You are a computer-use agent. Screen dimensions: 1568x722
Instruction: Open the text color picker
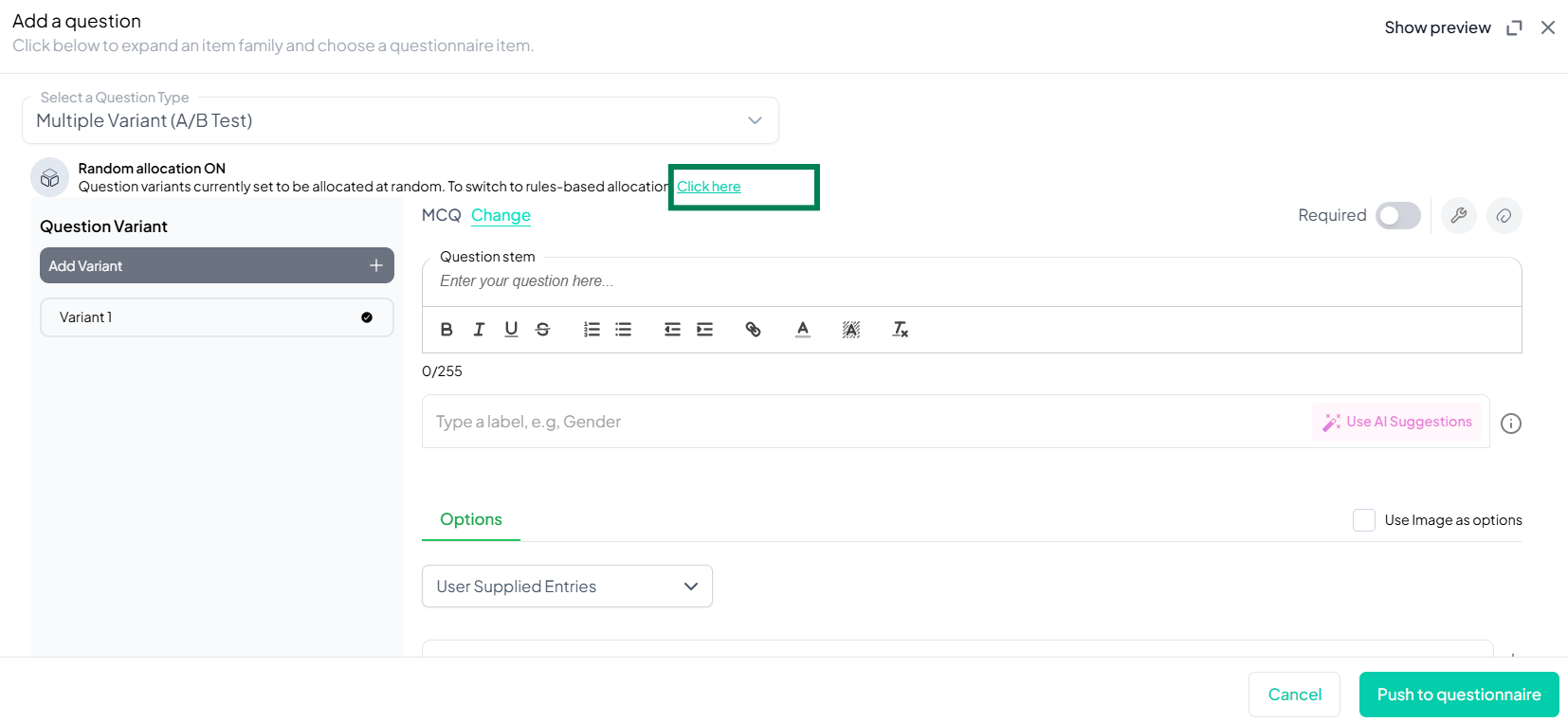click(x=803, y=330)
